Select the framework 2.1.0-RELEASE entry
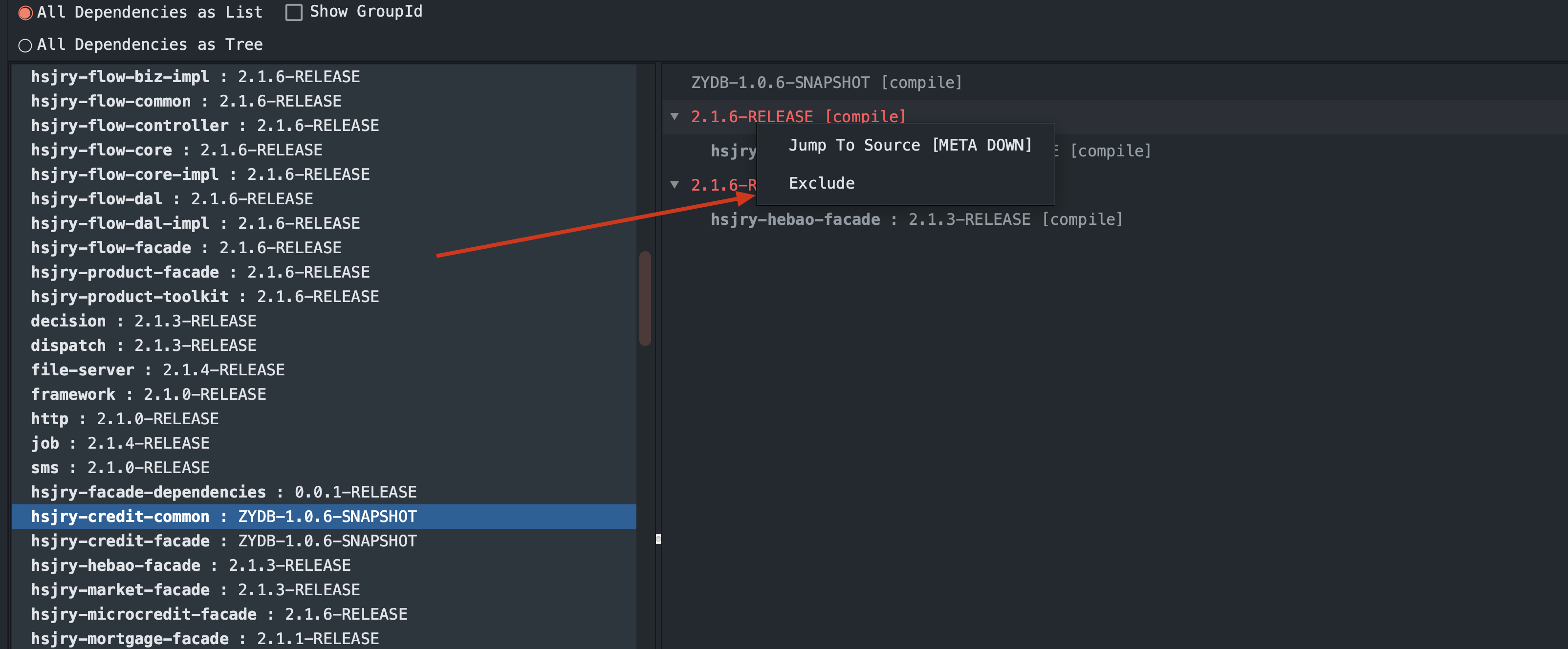 tap(148, 394)
